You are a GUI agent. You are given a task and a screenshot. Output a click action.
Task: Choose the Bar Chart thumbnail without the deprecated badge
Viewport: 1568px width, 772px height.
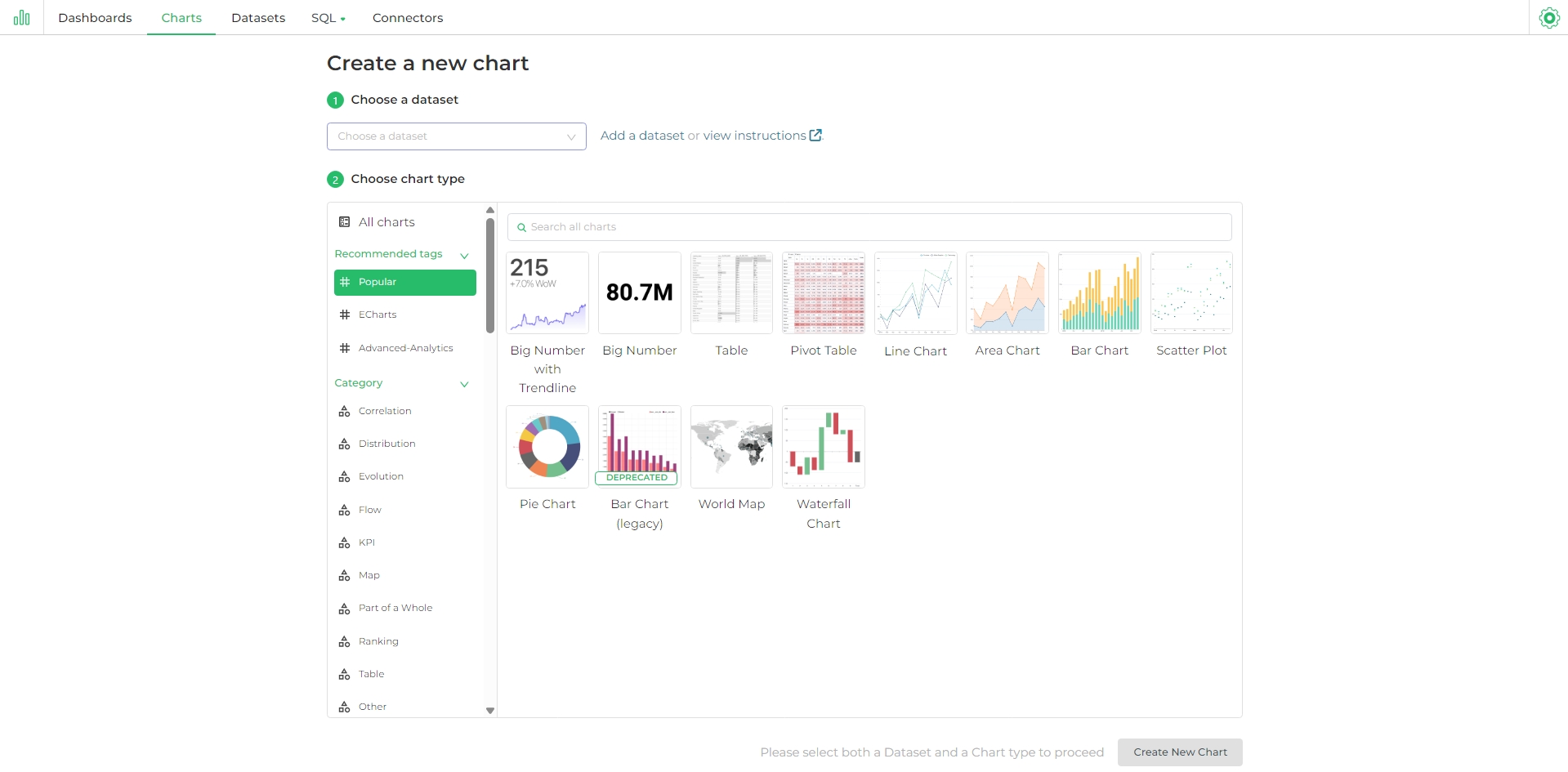[1100, 292]
